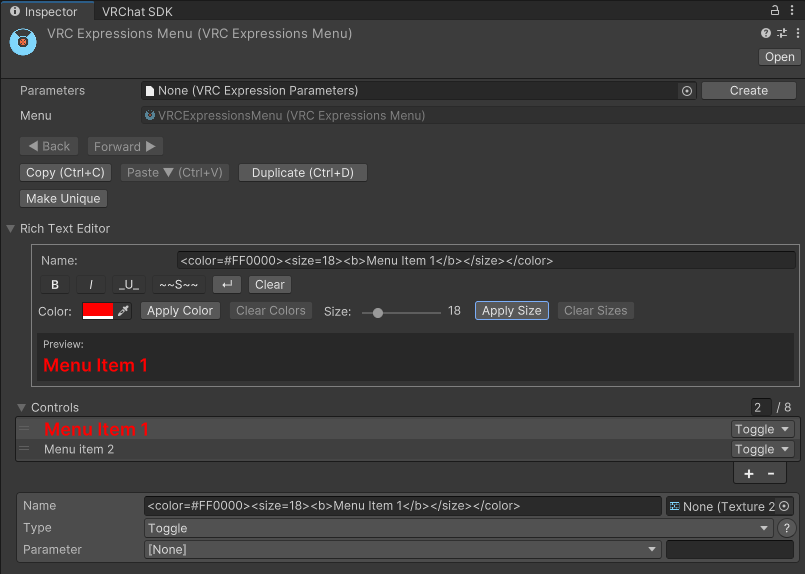Click the question mark help button next to Type
The height and width of the screenshot is (574, 805).
point(787,528)
